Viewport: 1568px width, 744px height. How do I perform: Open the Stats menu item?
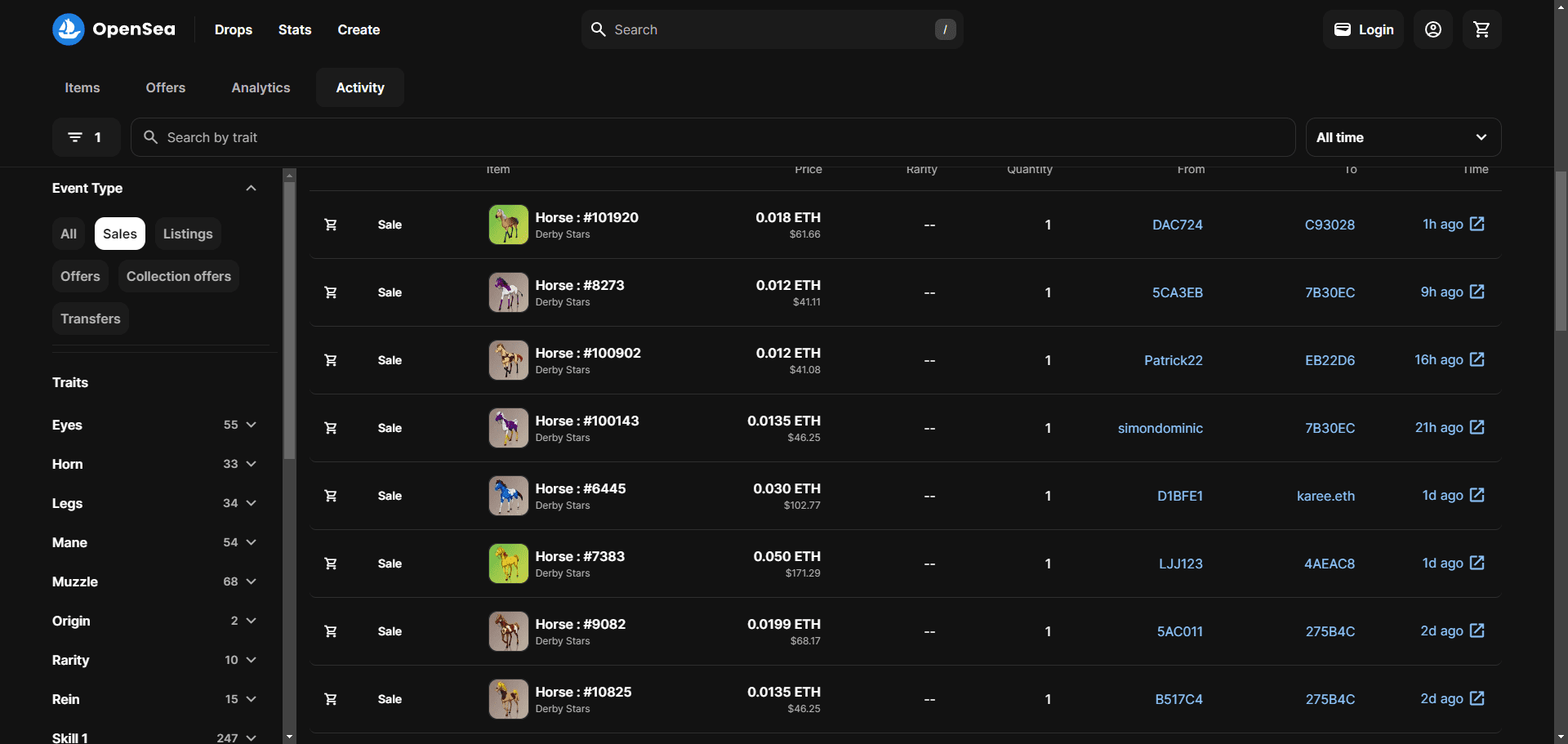(295, 29)
